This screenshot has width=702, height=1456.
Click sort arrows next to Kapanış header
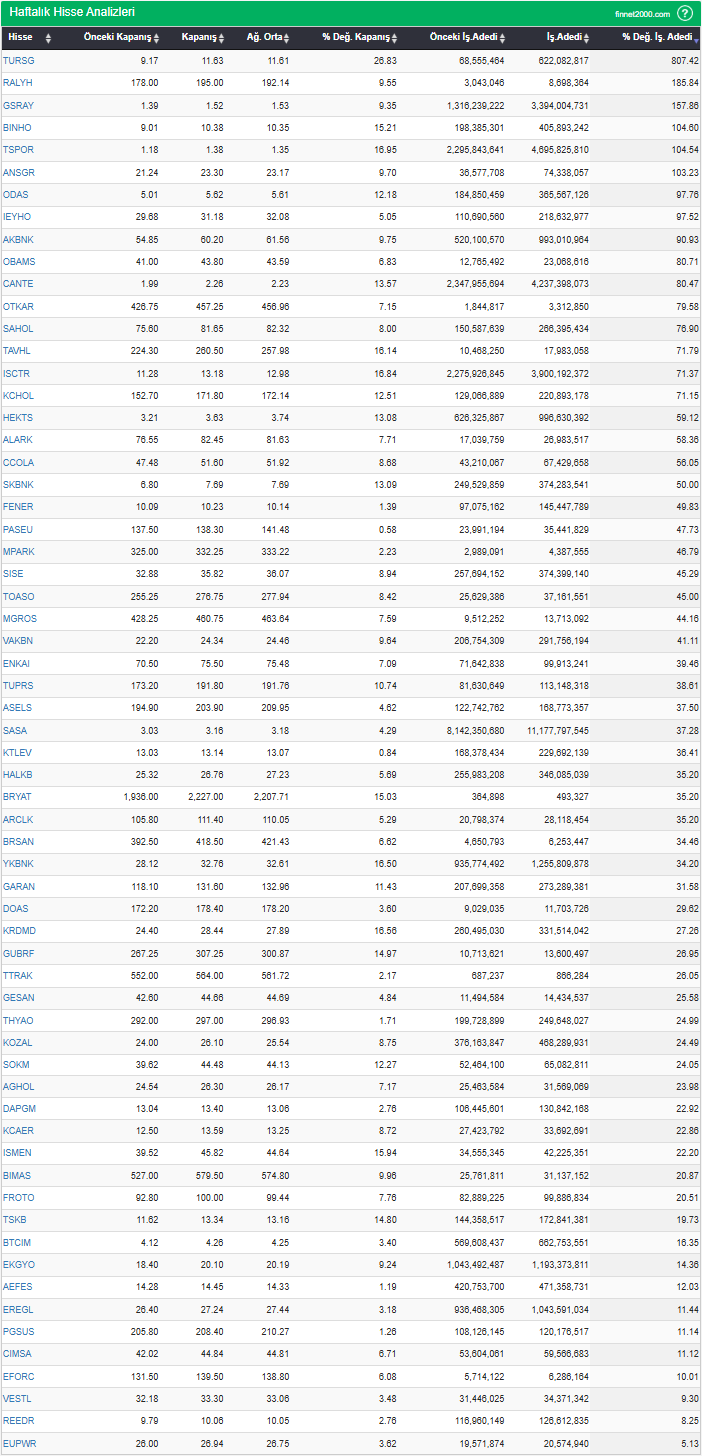coord(222,38)
